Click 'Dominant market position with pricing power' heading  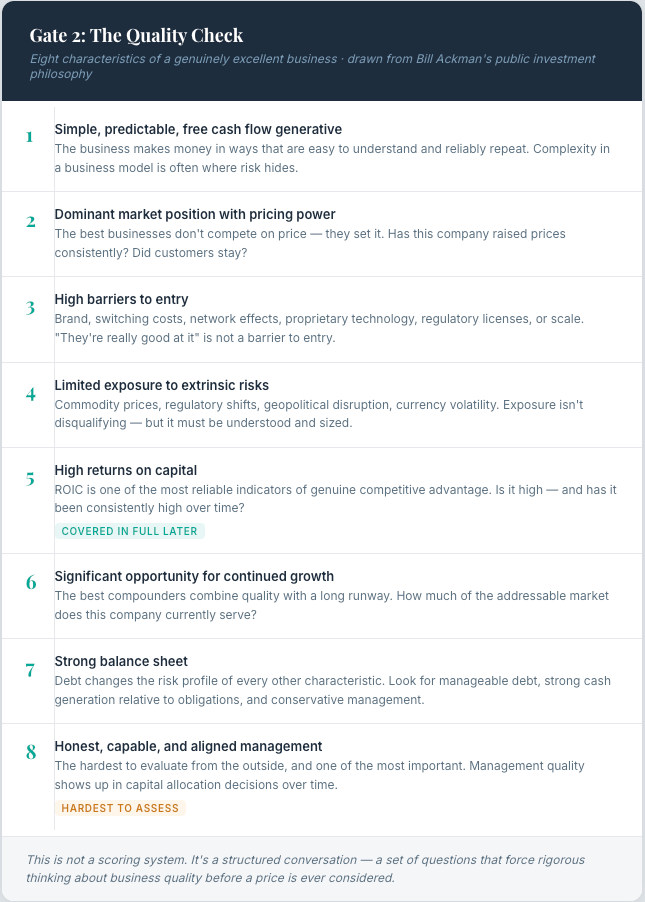[x=195, y=214]
